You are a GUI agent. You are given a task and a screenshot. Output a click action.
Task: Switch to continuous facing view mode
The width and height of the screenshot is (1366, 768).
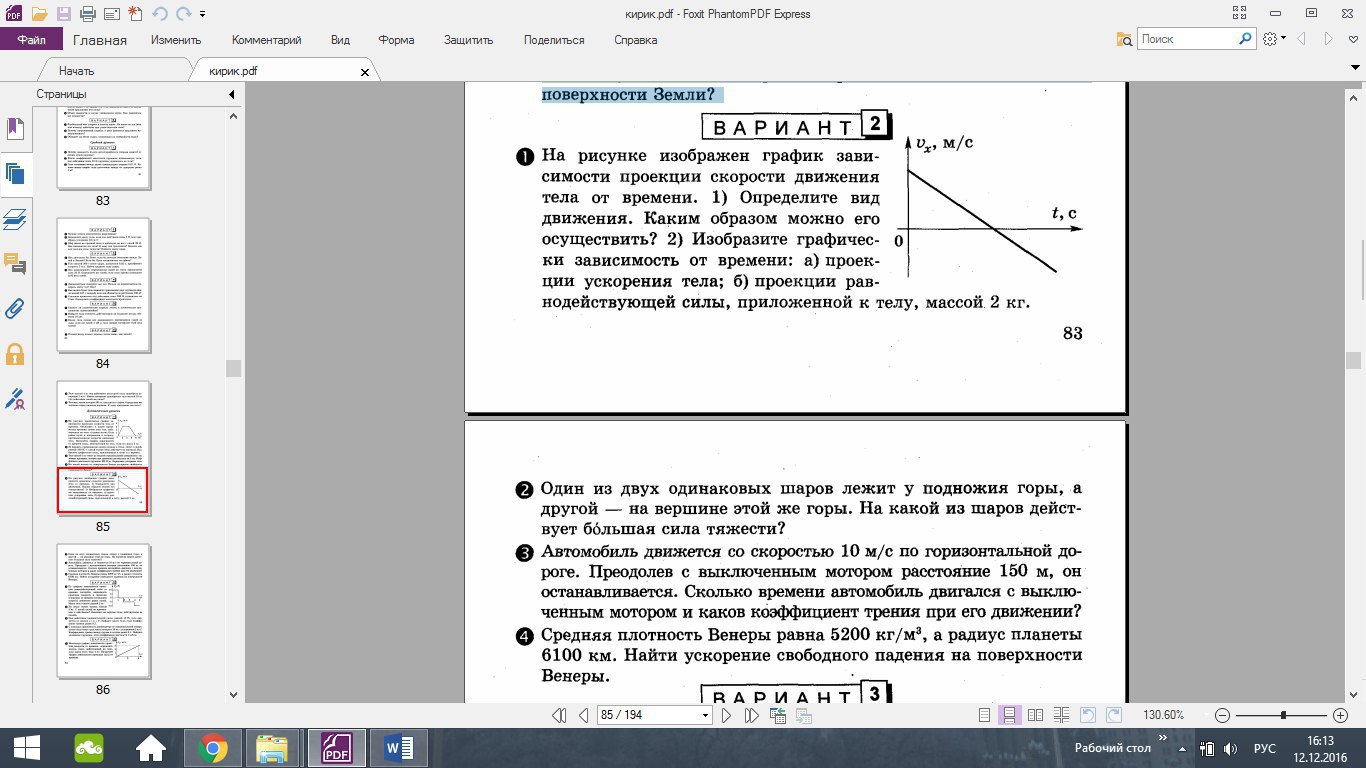pyautogui.click(x=1061, y=715)
